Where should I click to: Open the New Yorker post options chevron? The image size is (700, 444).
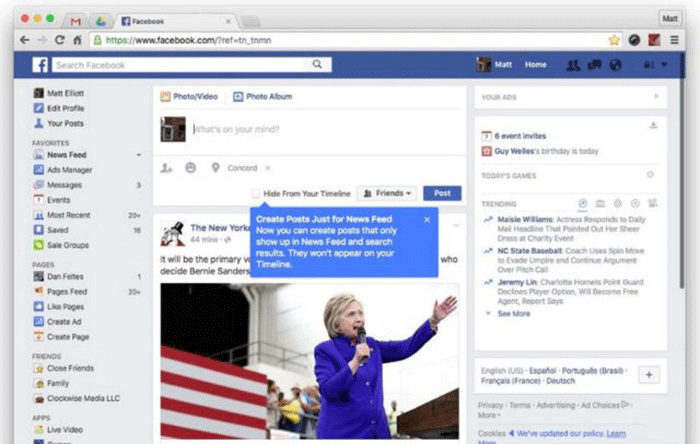[x=456, y=225]
